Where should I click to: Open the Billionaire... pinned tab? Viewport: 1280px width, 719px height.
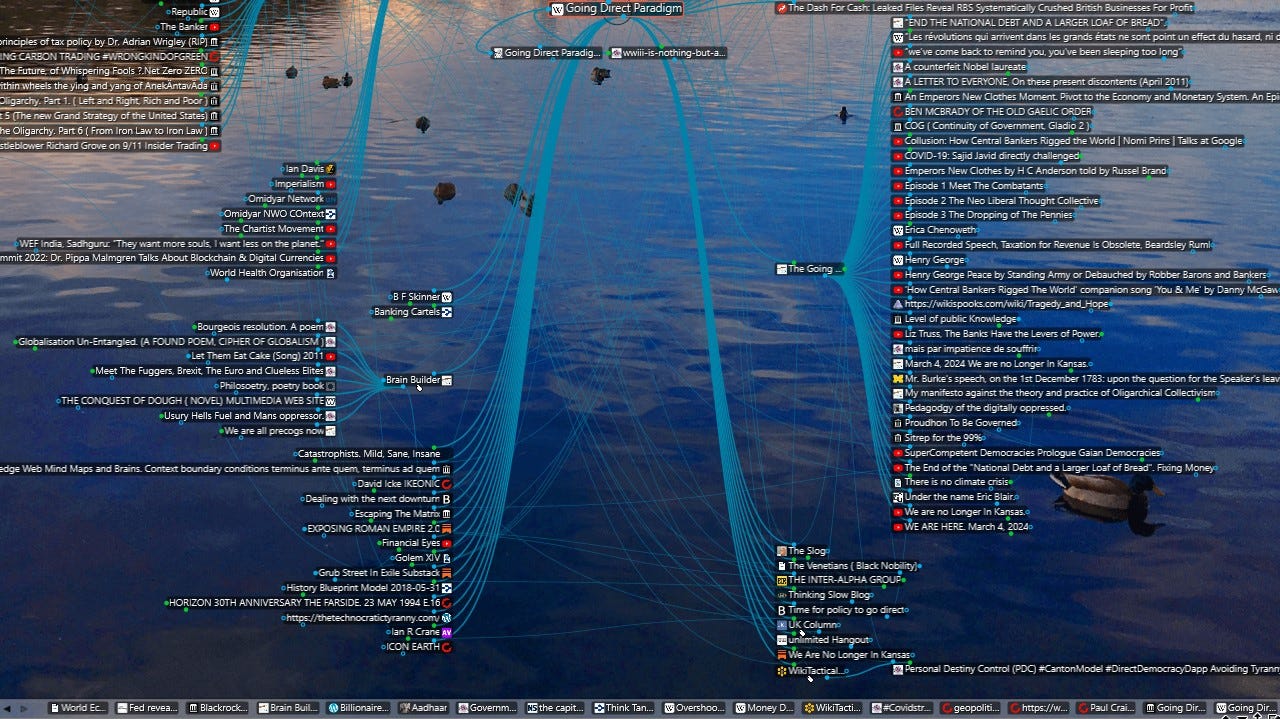pos(358,708)
